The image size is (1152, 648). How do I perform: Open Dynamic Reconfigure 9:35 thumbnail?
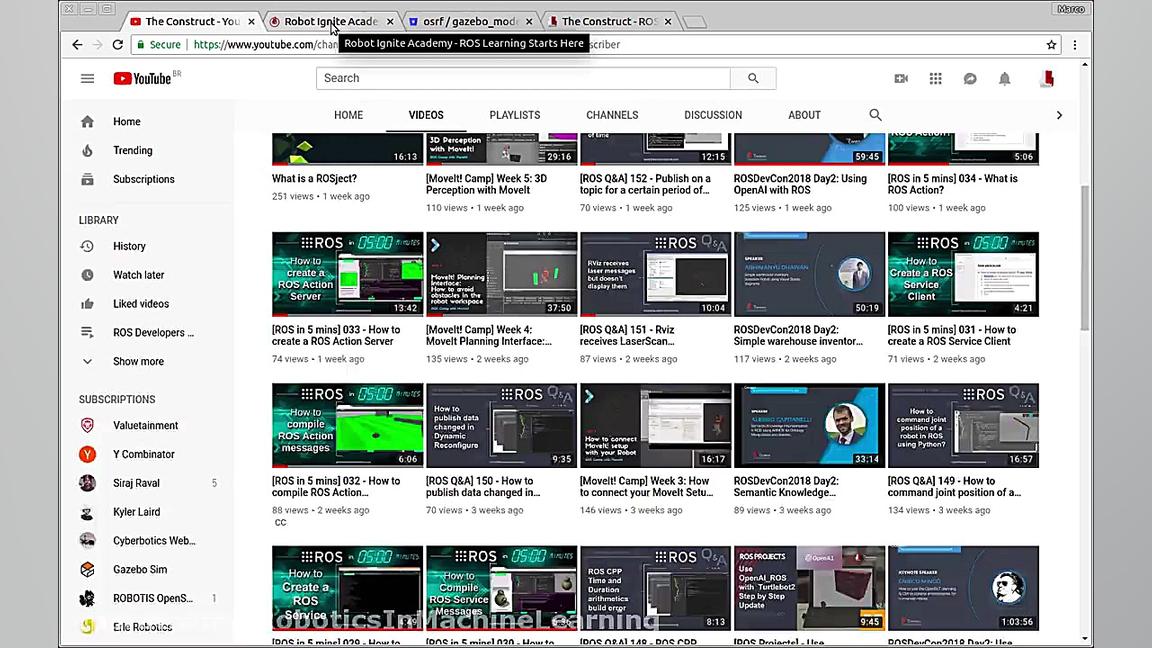(502, 425)
